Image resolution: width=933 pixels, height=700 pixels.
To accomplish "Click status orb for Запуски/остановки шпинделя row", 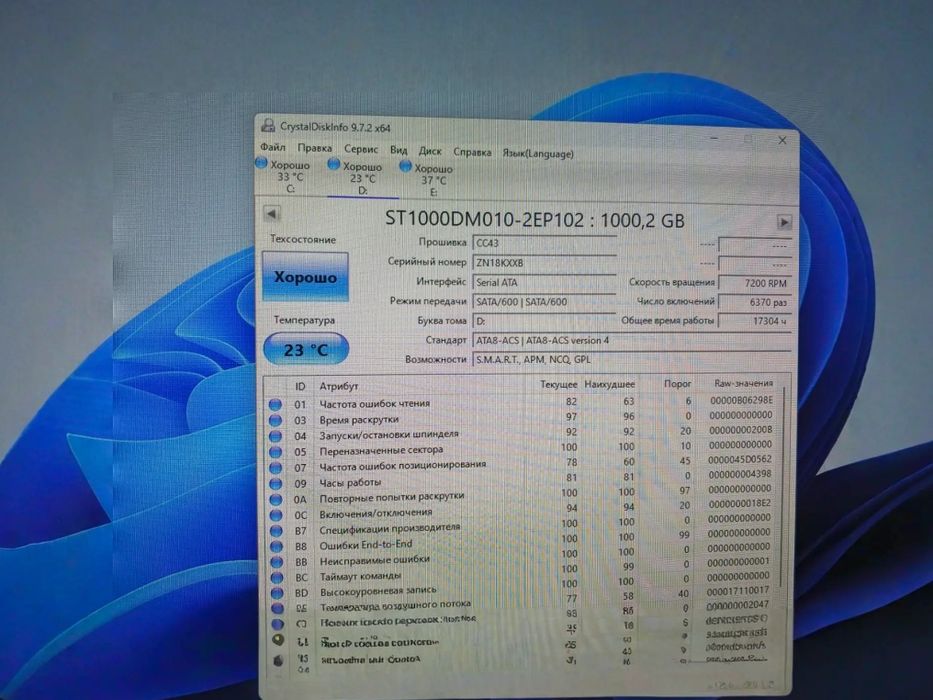I will click(275, 436).
